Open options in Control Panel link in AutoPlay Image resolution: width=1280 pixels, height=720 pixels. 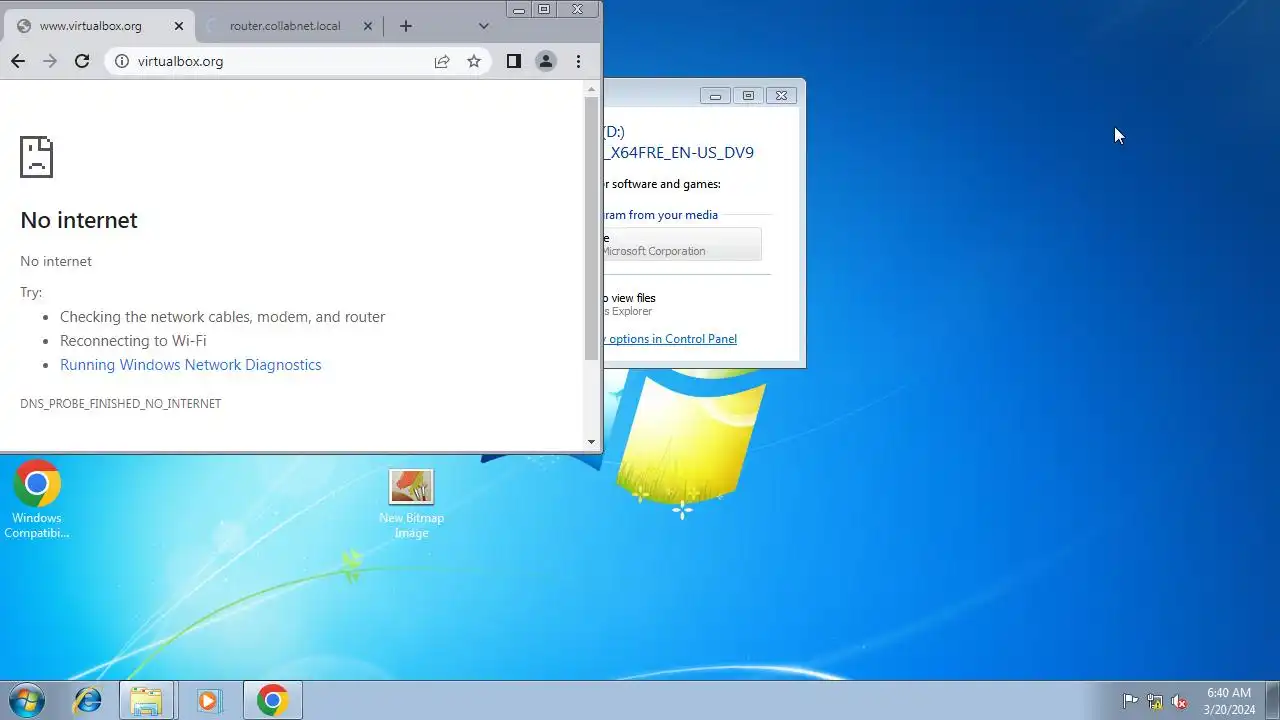coord(670,339)
